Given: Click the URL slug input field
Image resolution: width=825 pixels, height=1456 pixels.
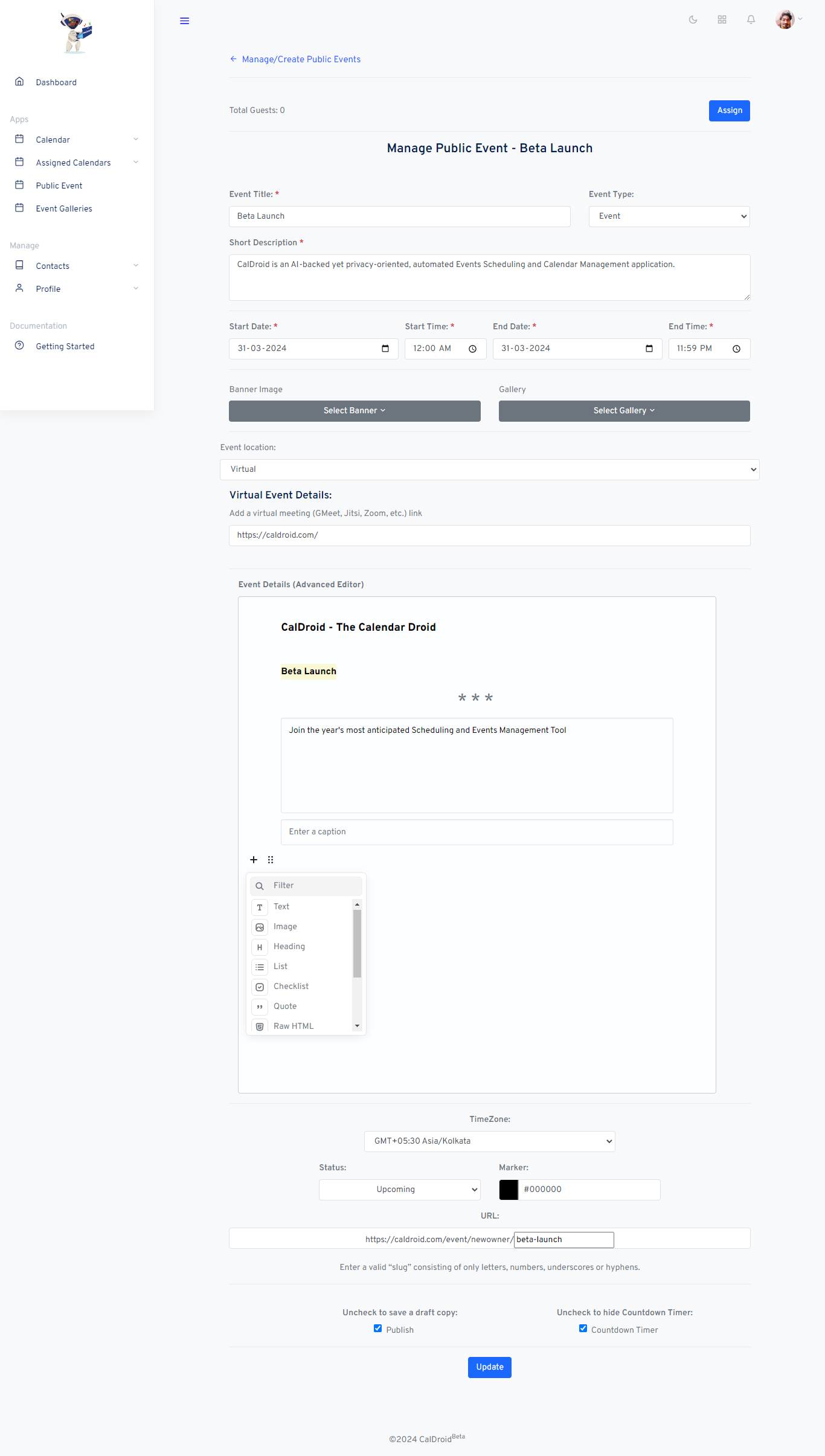Looking at the screenshot, I should coord(564,1240).
